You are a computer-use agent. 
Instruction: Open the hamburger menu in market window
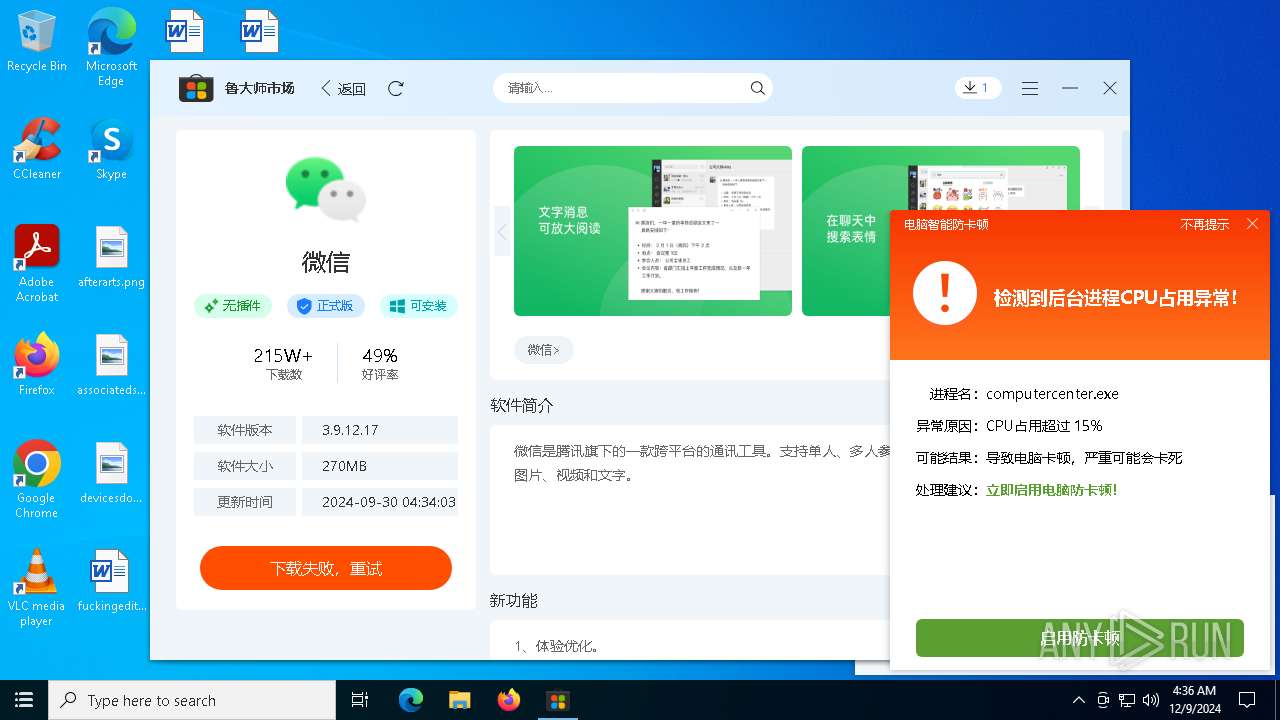click(x=1030, y=88)
